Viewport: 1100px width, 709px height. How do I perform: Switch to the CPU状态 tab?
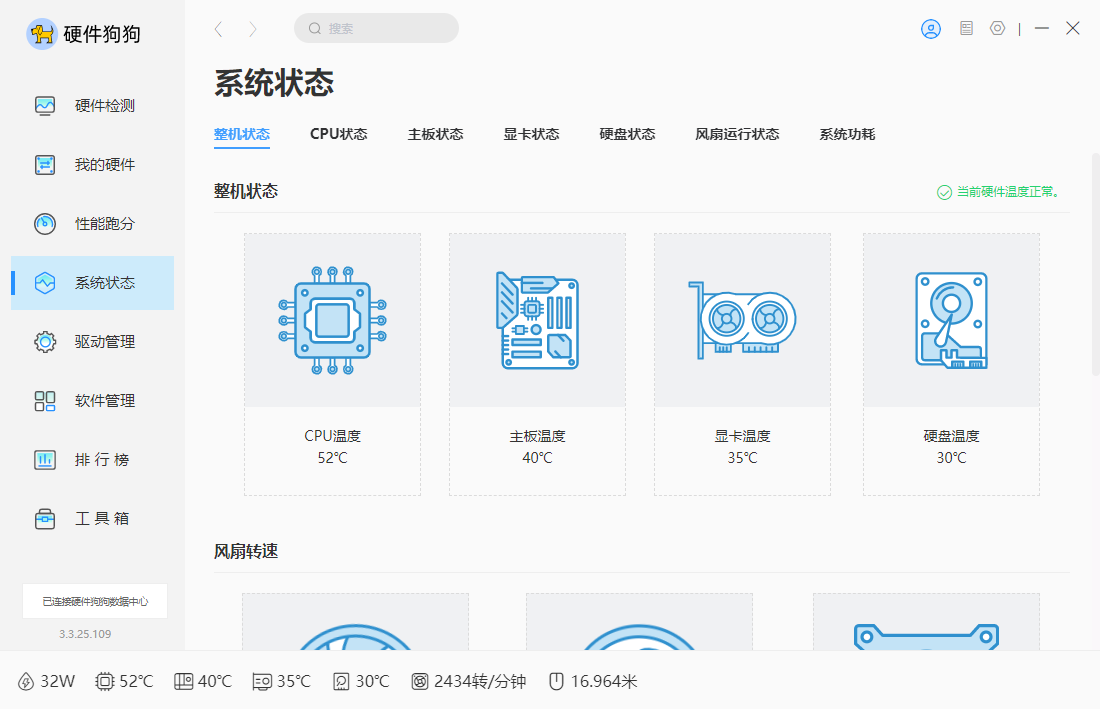pos(339,134)
